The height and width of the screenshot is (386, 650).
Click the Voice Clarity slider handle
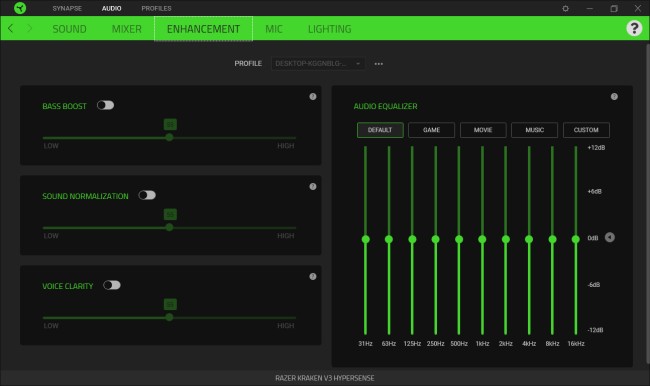169,317
